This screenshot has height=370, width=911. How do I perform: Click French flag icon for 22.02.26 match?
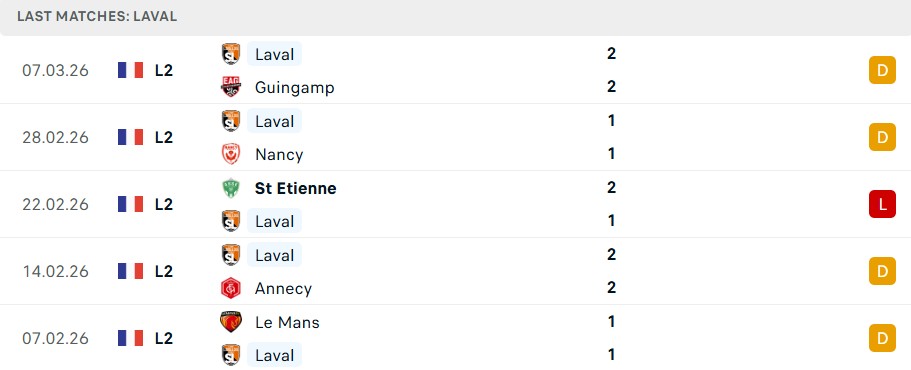[x=130, y=204]
